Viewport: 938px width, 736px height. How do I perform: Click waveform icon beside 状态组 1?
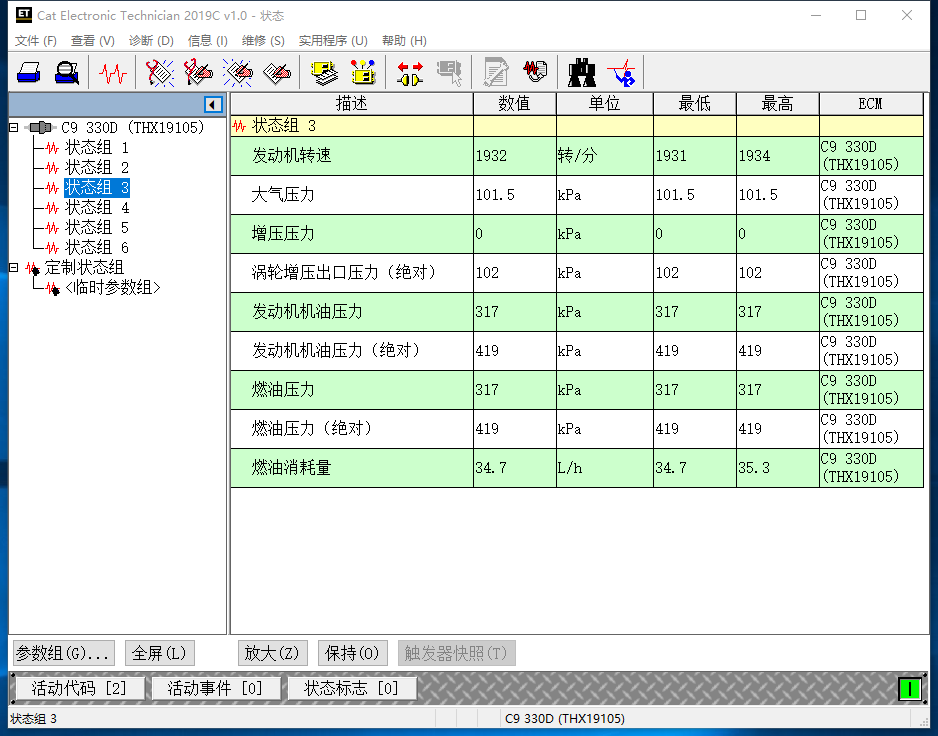53,148
